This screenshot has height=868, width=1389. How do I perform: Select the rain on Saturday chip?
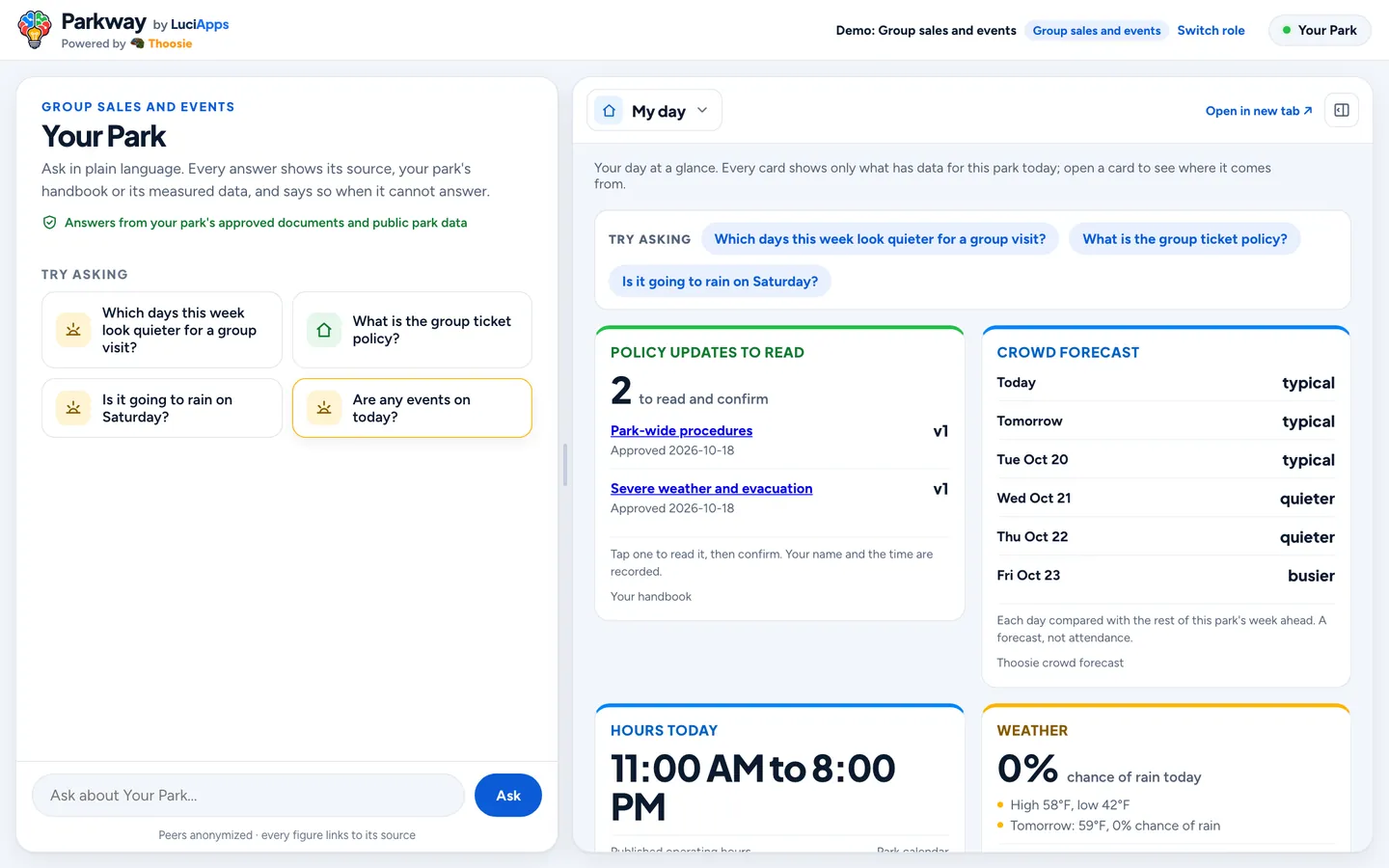[x=720, y=282]
